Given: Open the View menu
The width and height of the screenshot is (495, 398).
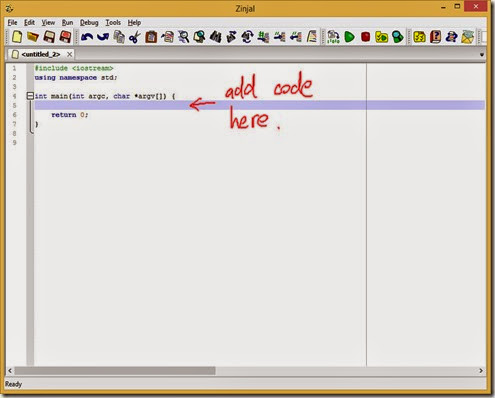Looking at the screenshot, I should pos(48,22).
